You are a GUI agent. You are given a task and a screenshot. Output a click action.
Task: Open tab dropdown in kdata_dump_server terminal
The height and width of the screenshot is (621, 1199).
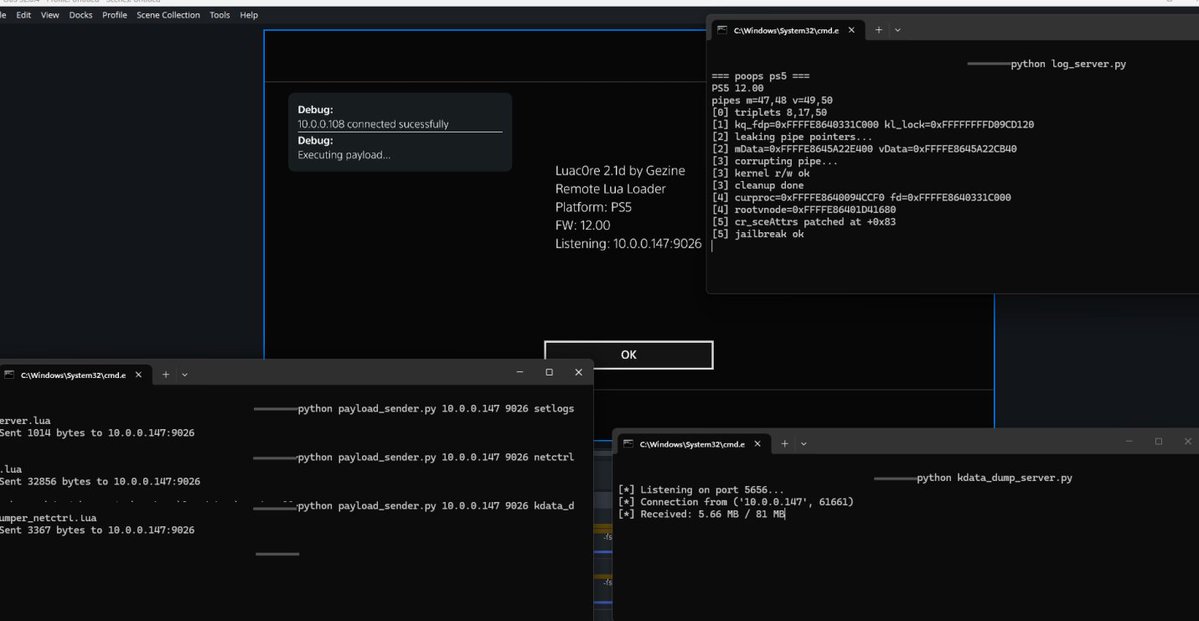804,444
